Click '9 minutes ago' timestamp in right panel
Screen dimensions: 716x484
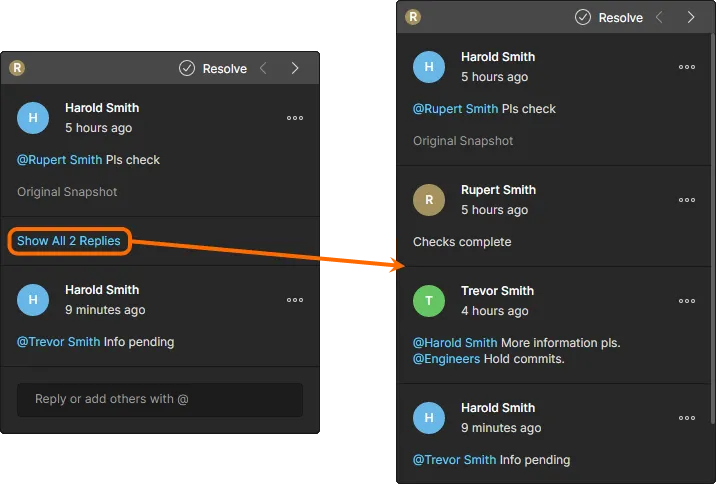pyautogui.click(x=501, y=428)
